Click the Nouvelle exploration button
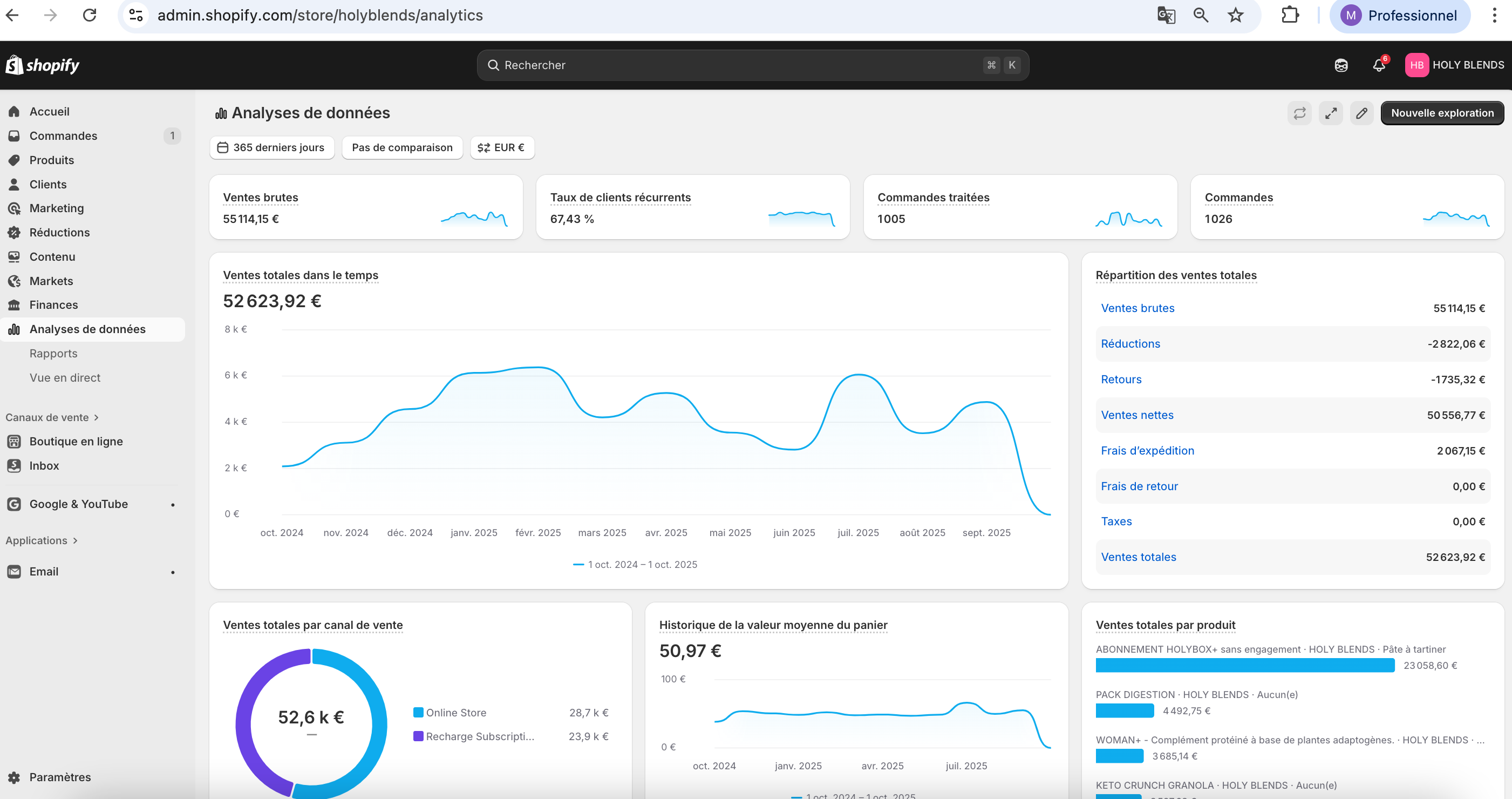Image resolution: width=1512 pixels, height=799 pixels. point(1441,113)
